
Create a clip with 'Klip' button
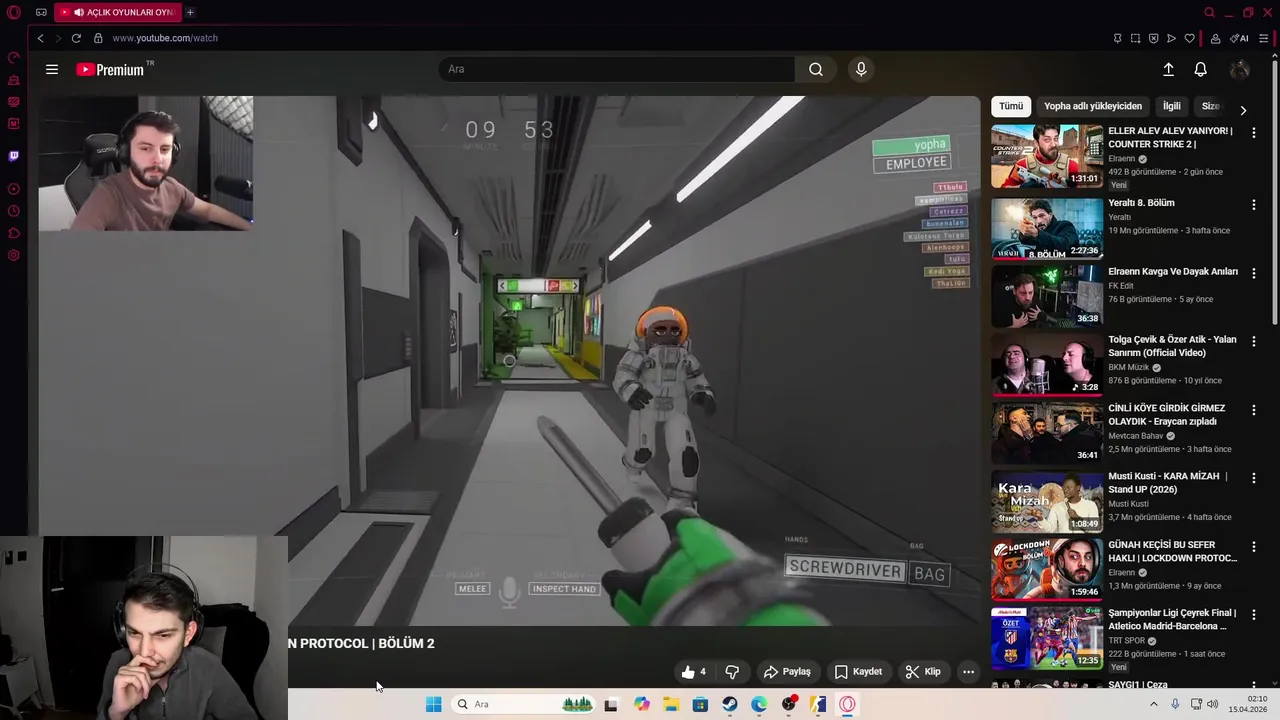click(x=922, y=672)
